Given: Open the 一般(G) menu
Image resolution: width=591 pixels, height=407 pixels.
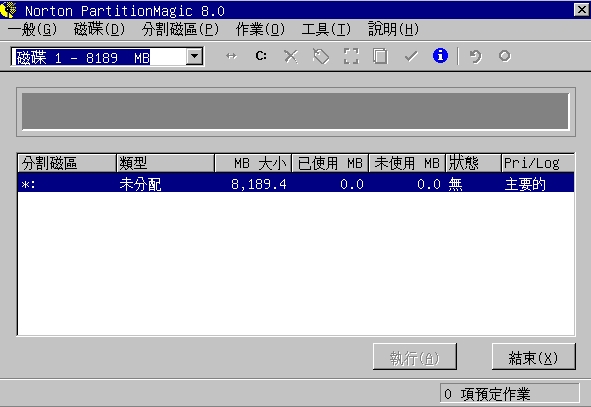Looking at the screenshot, I should point(32,29).
